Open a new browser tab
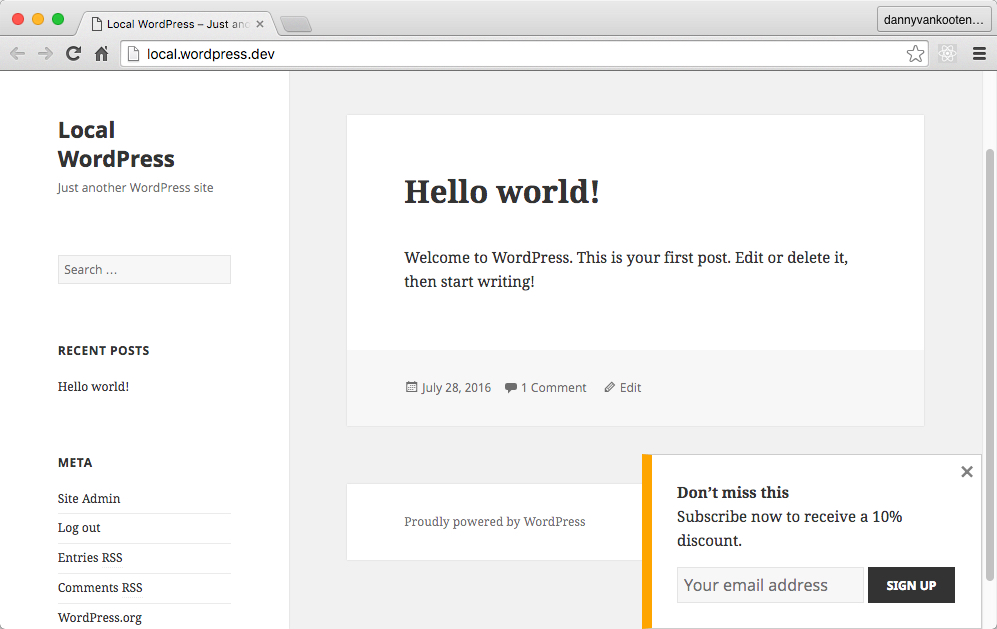This screenshot has height=629, width=997. tap(296, 24)
